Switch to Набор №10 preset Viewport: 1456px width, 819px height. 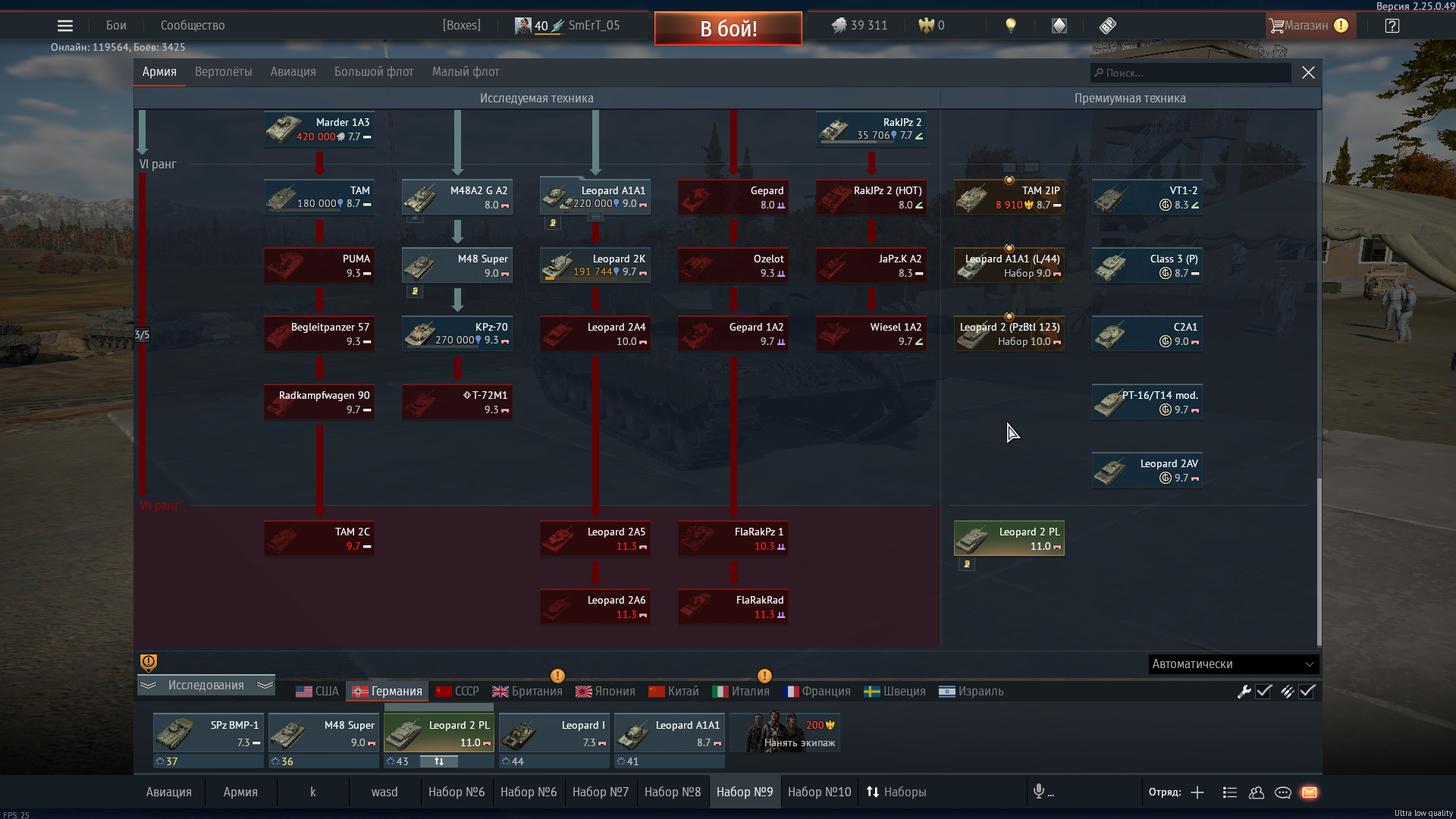[820, 792]
